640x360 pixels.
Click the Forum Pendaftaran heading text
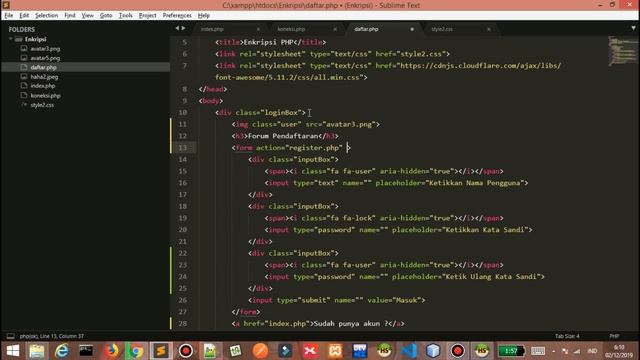tap(282, 136)
